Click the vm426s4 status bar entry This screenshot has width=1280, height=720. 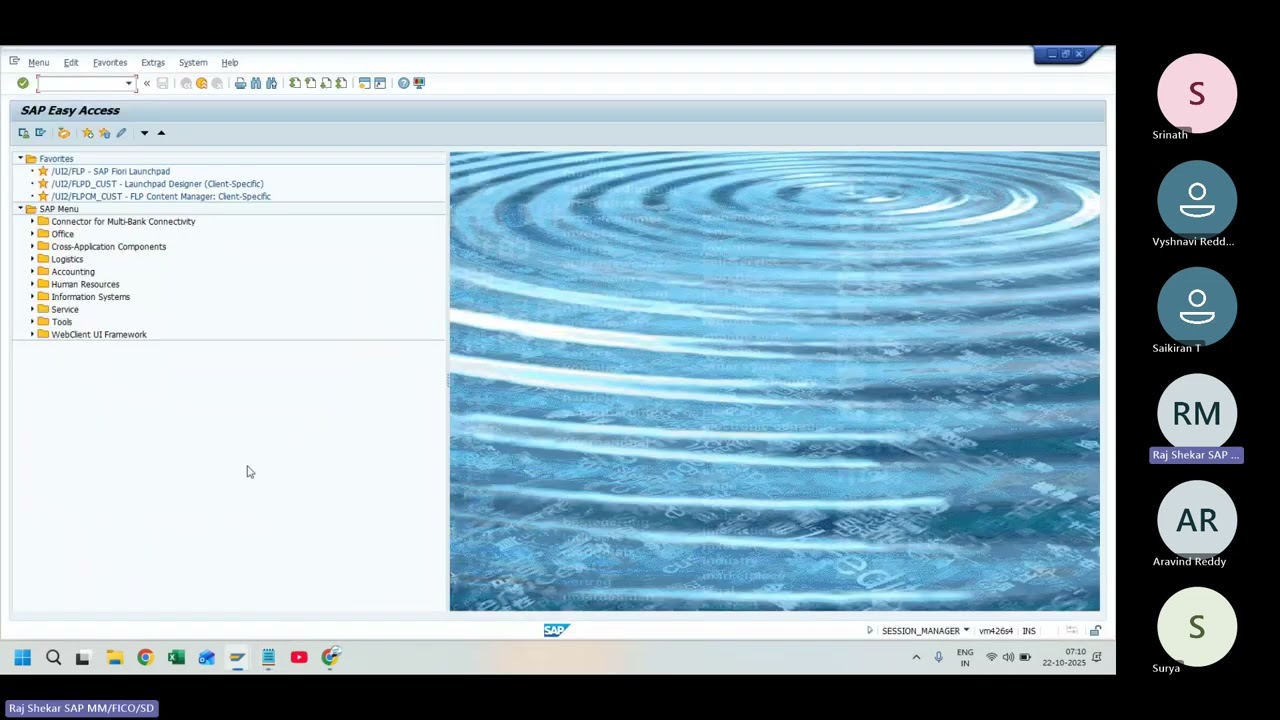(x=996, y=631)
